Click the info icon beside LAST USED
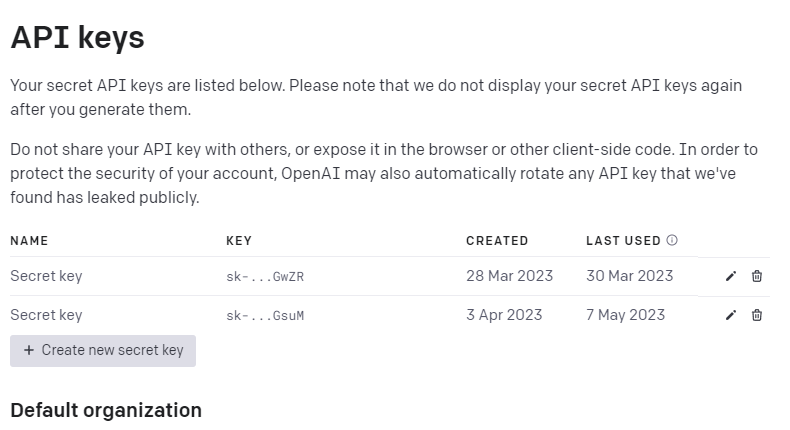Image resolution: width=790 pixels, height=430 pixels. click(672, 241)
